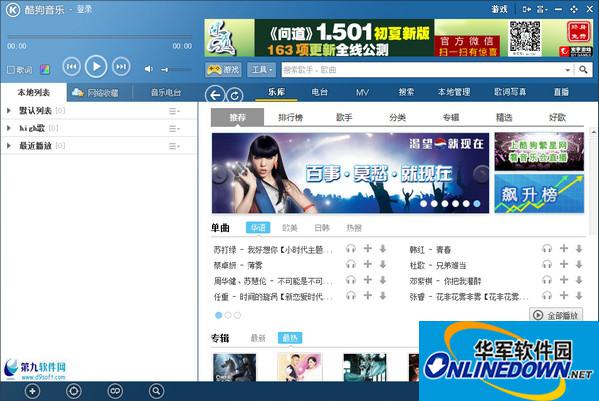
Task: Adjust the volume slider
Action: pos(176,70)
